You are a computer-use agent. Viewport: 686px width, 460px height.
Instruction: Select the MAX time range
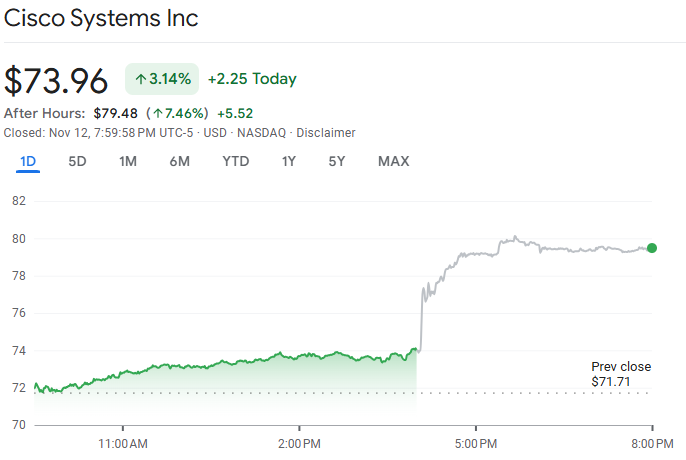coord(393,162)
